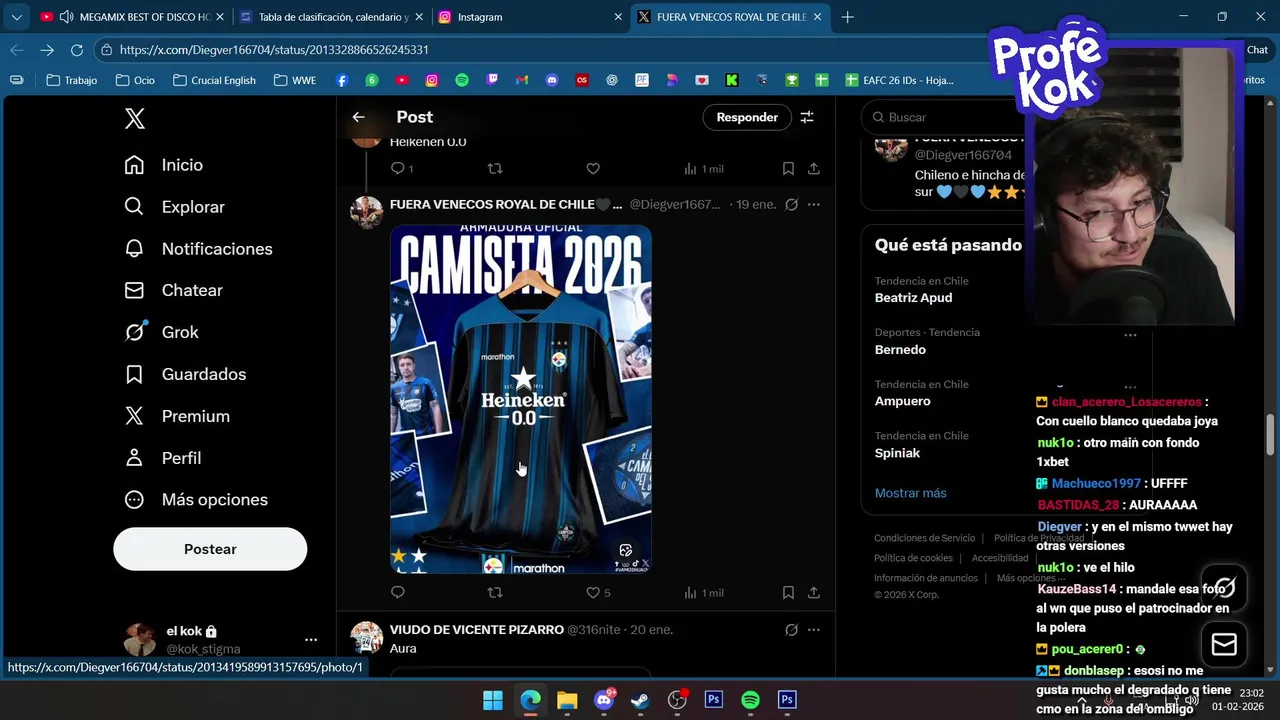Viewport: 1280px width, 720px height.
Task: Open the 19 ene. post timestamp
Action: click(756, 204)
